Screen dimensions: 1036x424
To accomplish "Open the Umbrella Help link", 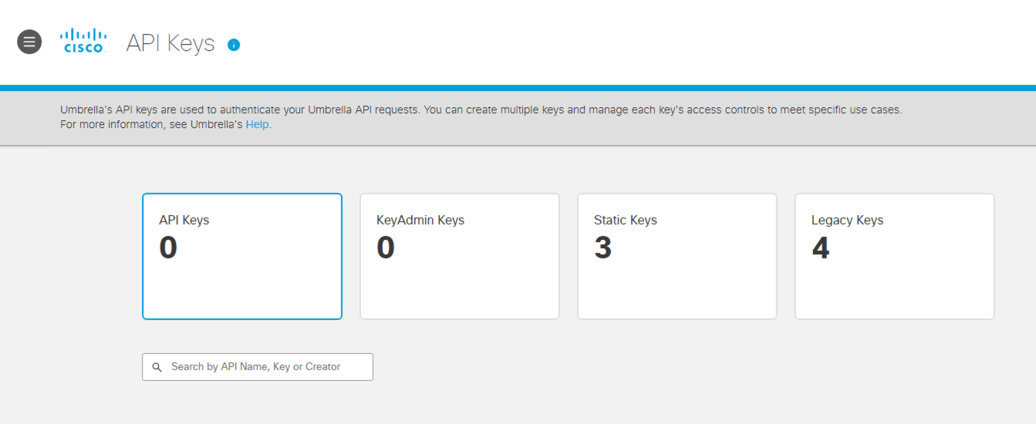I will (257, 124).
